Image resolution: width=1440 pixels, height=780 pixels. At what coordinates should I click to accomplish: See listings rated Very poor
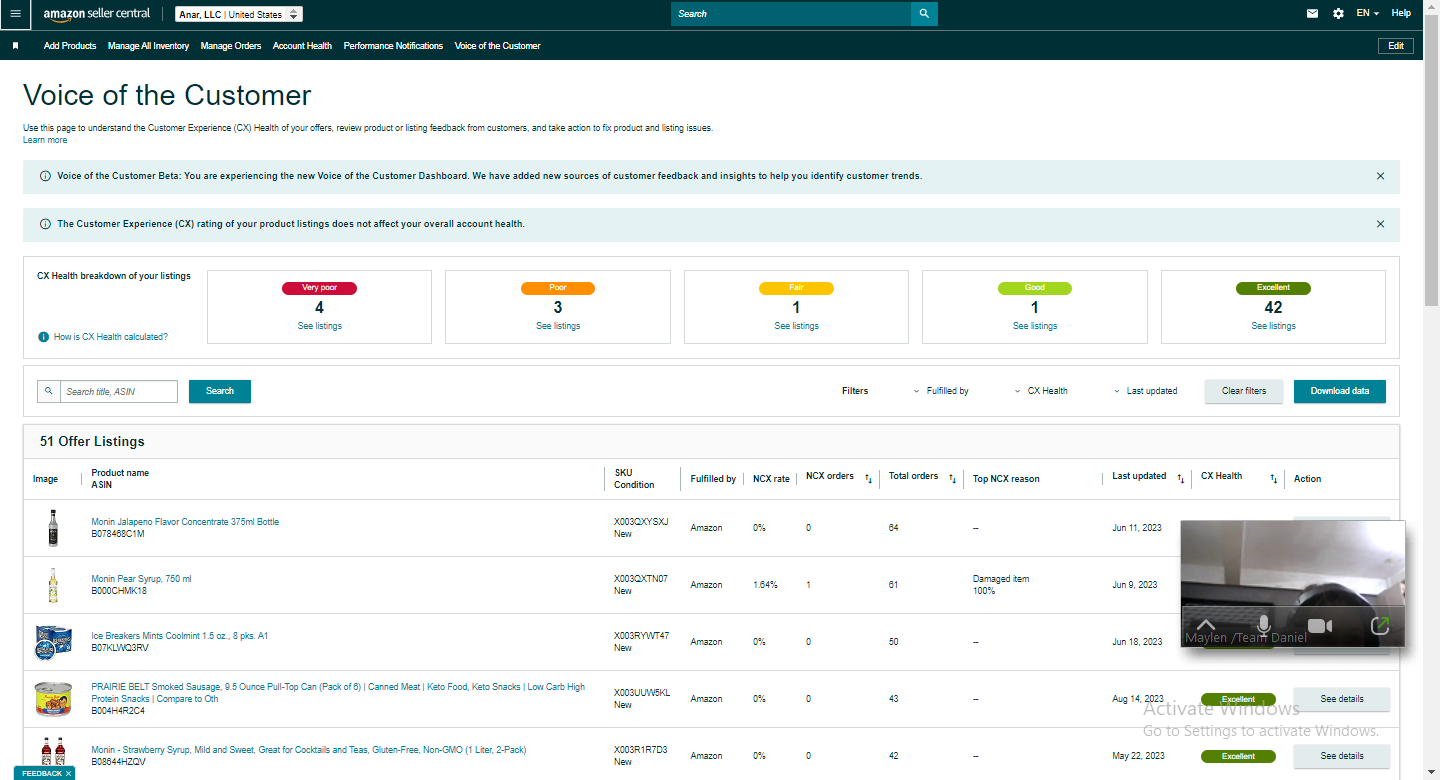pos(320,326)
